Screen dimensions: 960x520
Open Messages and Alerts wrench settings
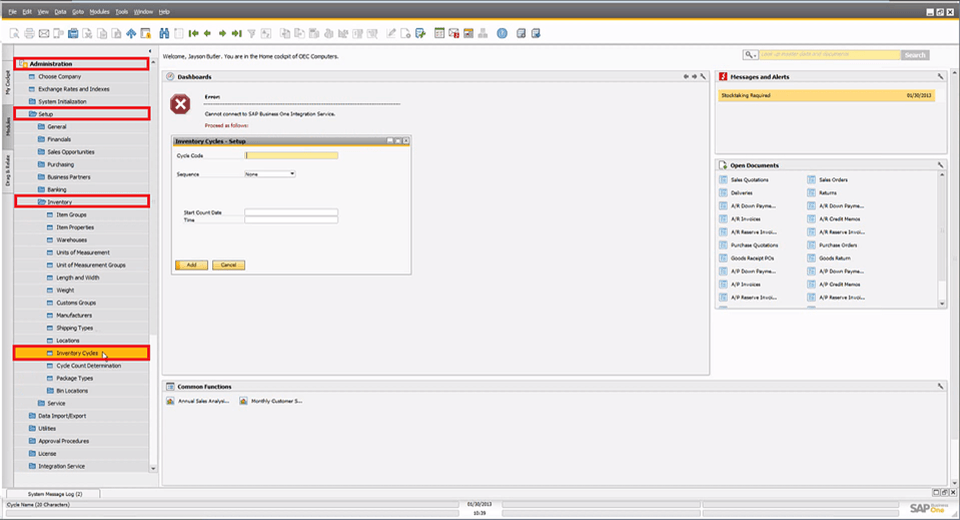(x=940, y=77)
